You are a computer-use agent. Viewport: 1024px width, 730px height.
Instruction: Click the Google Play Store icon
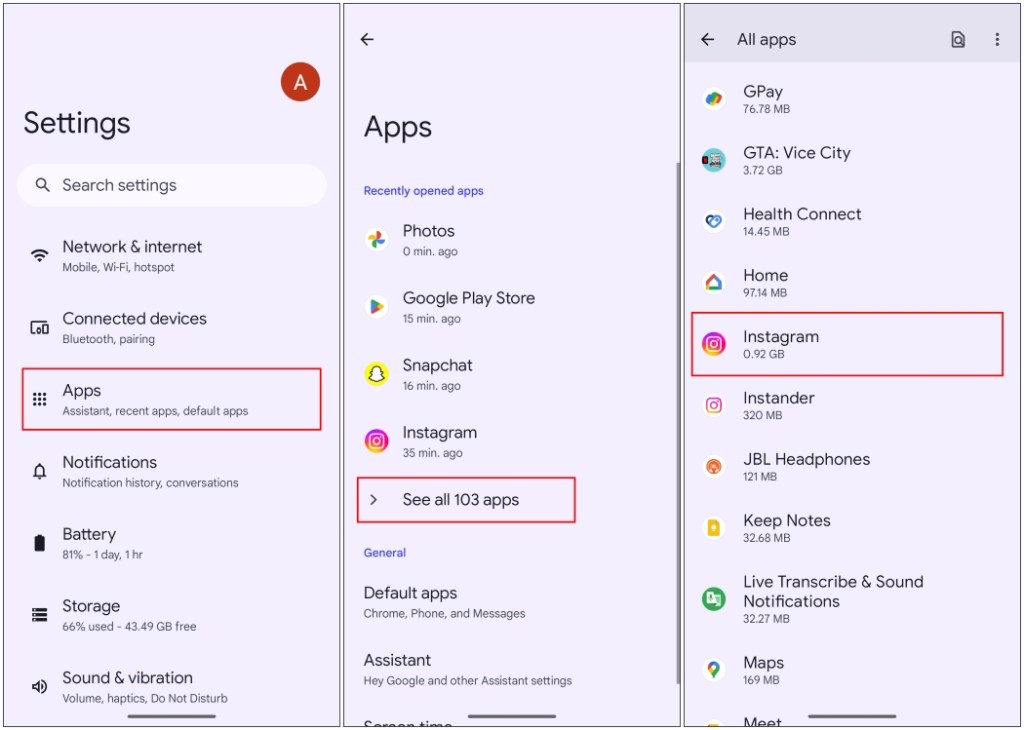tap(377, 306)
